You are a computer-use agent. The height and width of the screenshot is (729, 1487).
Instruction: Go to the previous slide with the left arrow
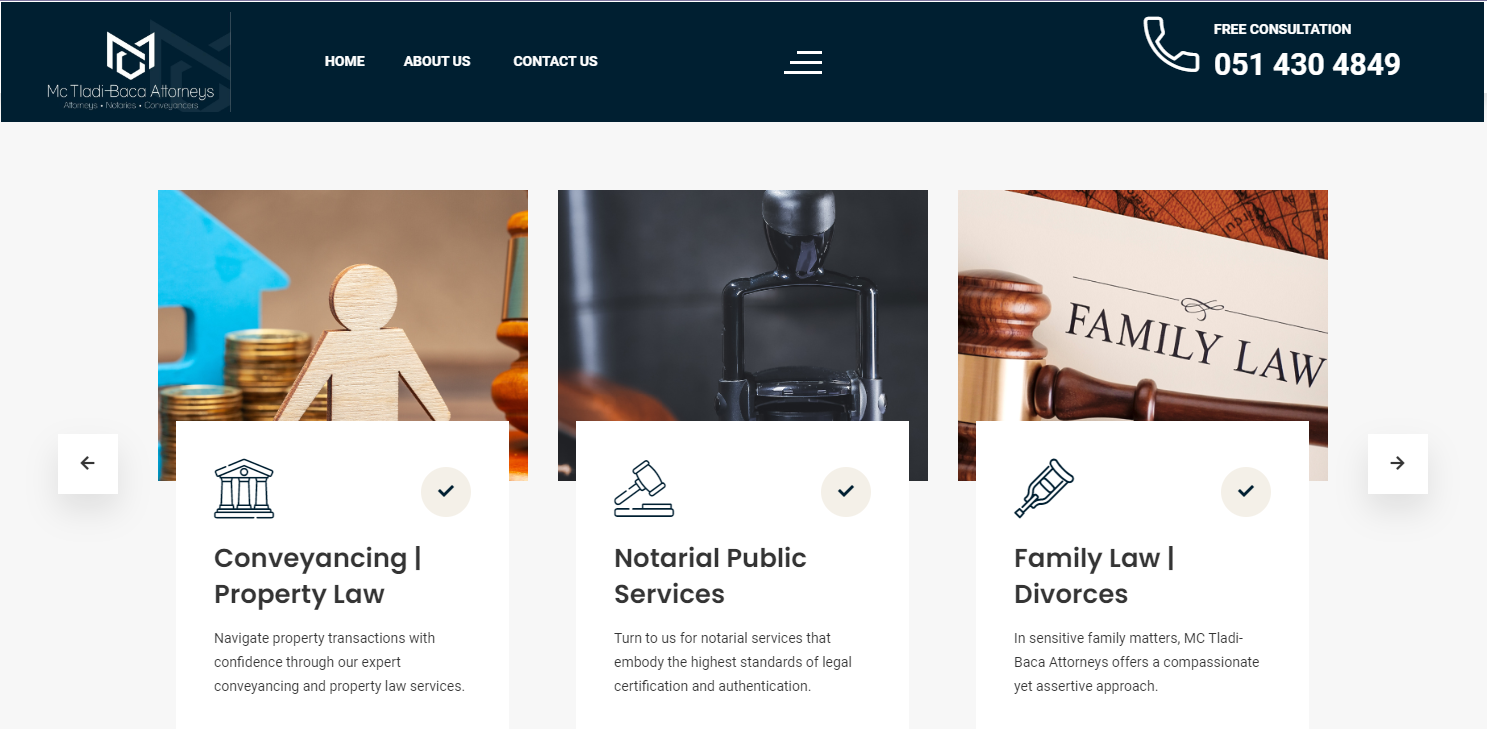[x=88, y=463]
